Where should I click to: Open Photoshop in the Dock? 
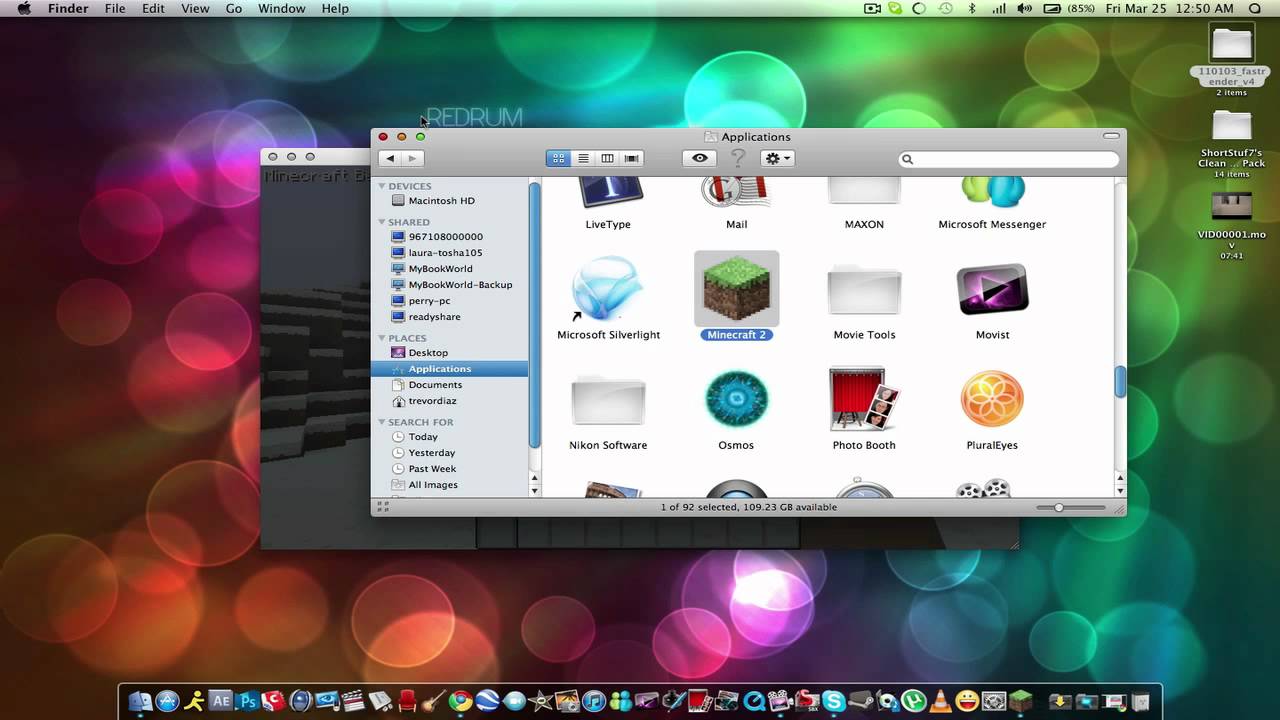click(x=247, y=701)
